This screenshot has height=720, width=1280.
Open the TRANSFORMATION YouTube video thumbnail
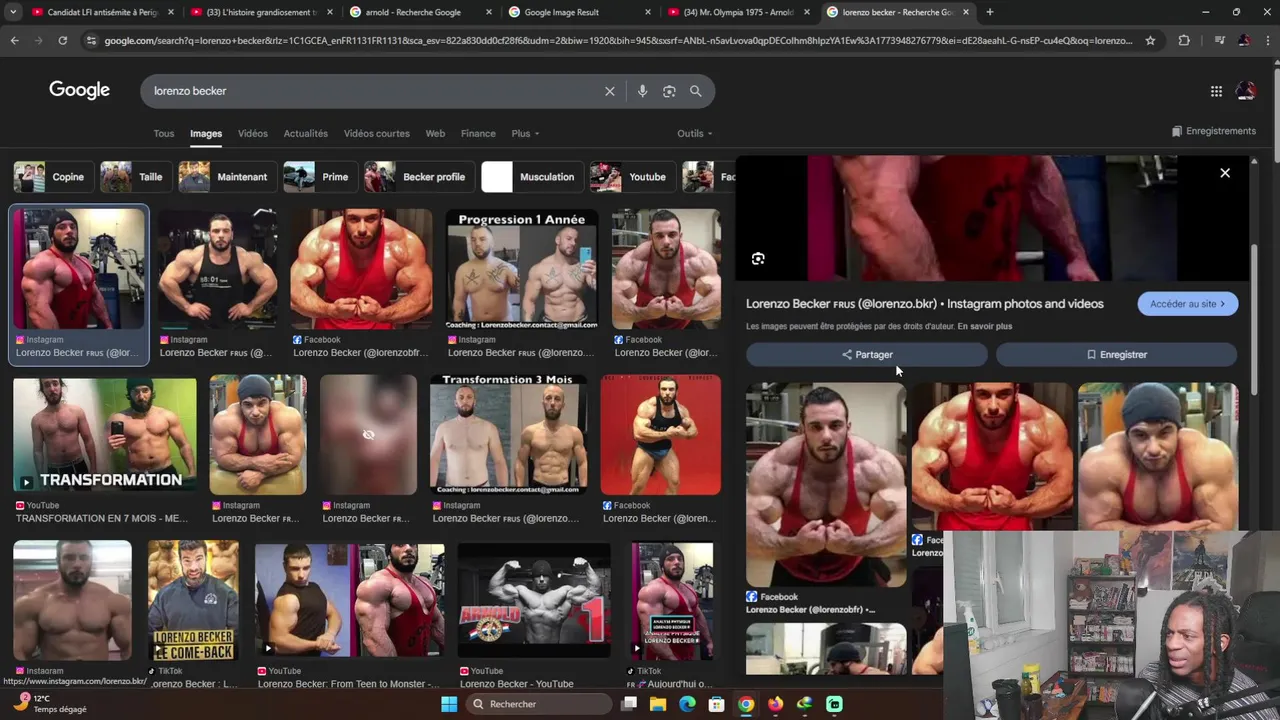click(105, 435)
